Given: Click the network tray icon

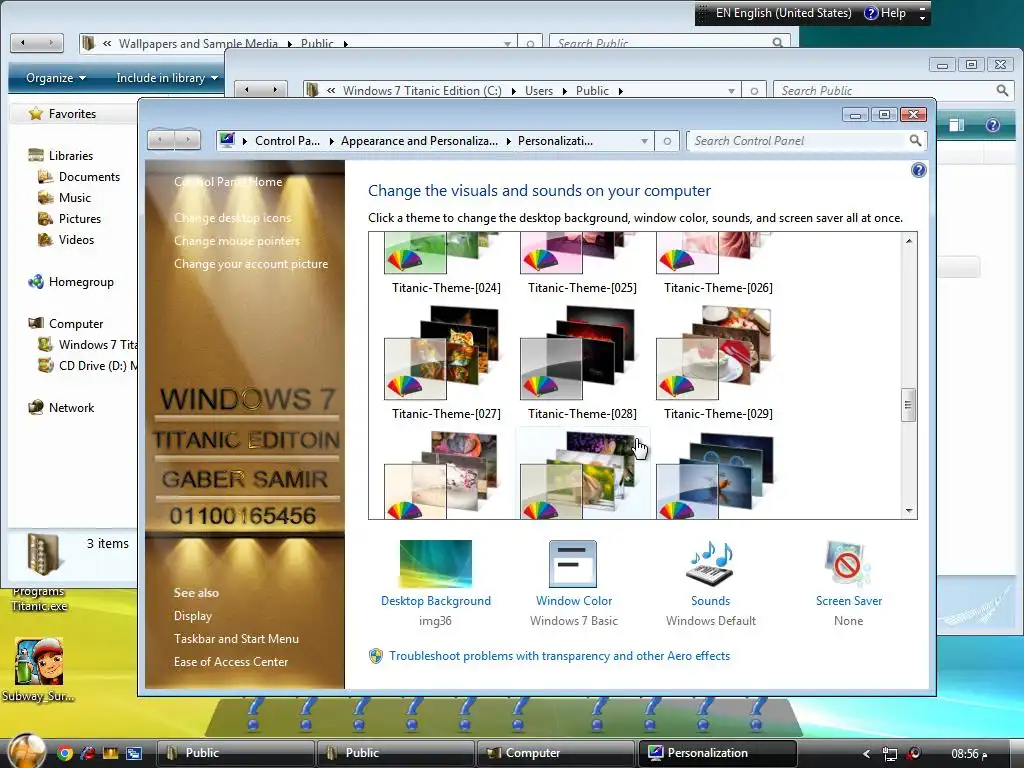Looking at the screenshot, I should point(889,754).
